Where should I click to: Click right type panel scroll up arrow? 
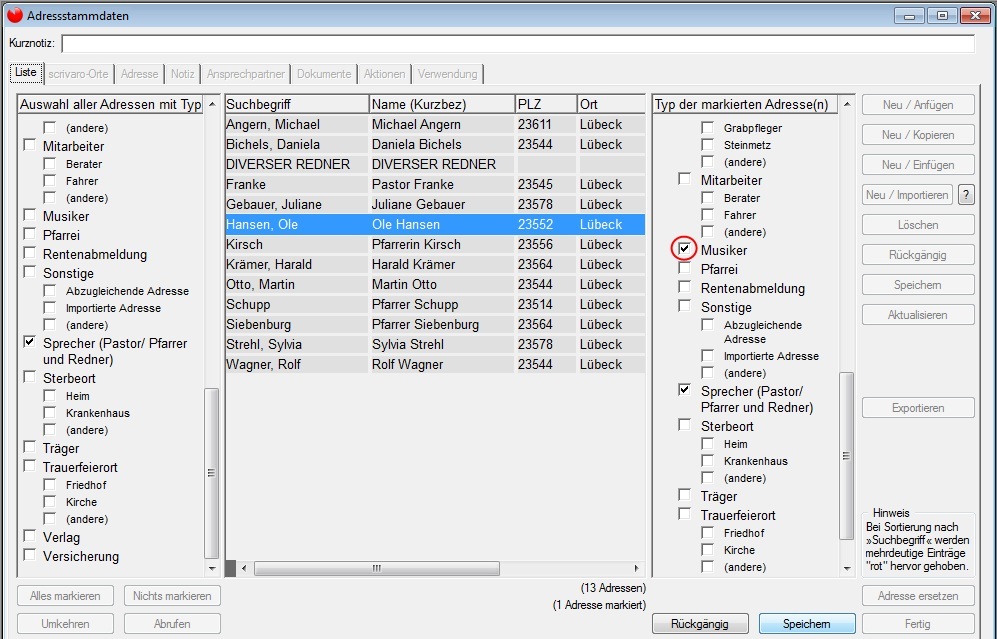tap(846, 104)
